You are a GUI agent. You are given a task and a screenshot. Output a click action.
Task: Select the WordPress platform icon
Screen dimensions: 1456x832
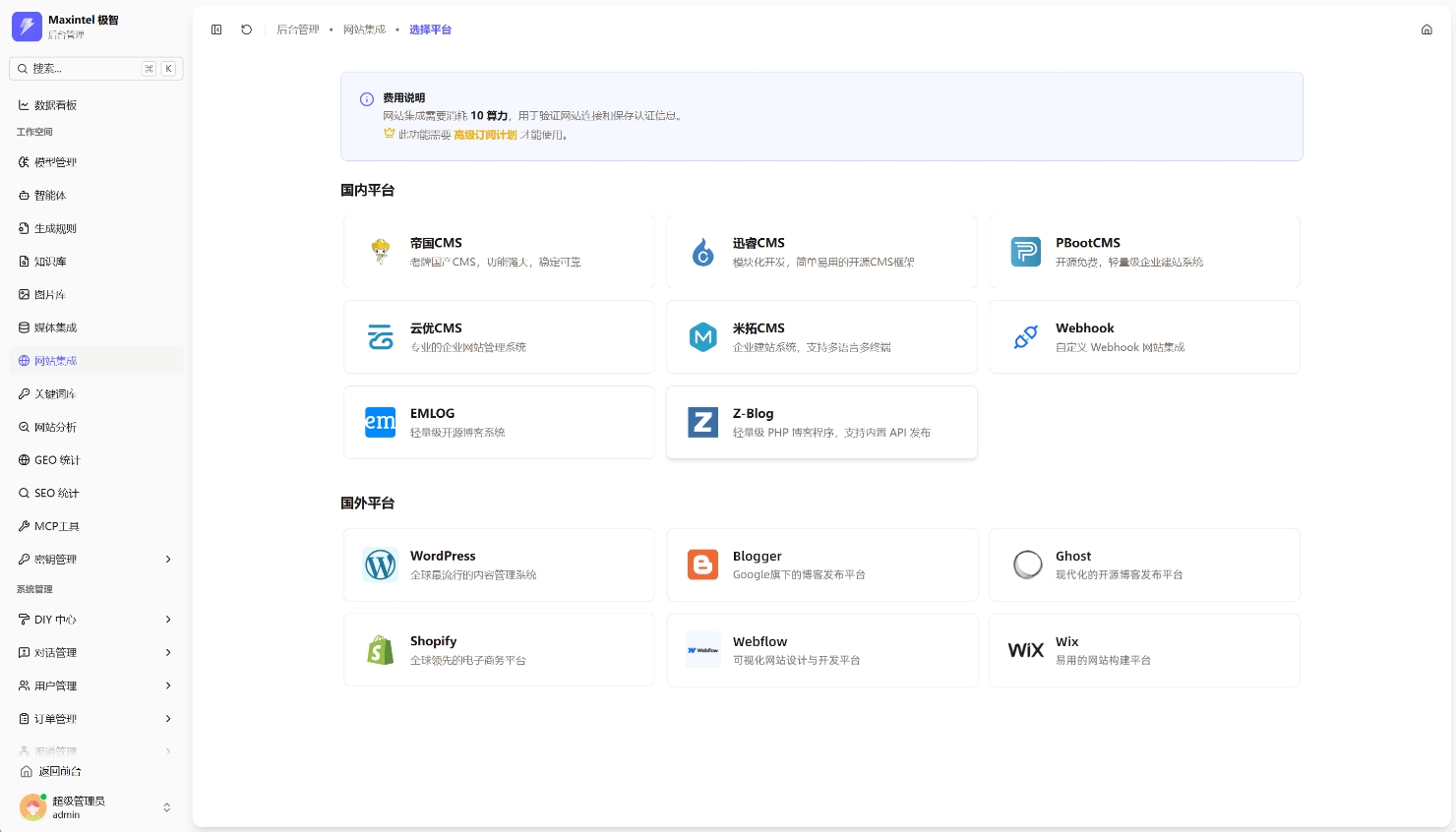381,565
